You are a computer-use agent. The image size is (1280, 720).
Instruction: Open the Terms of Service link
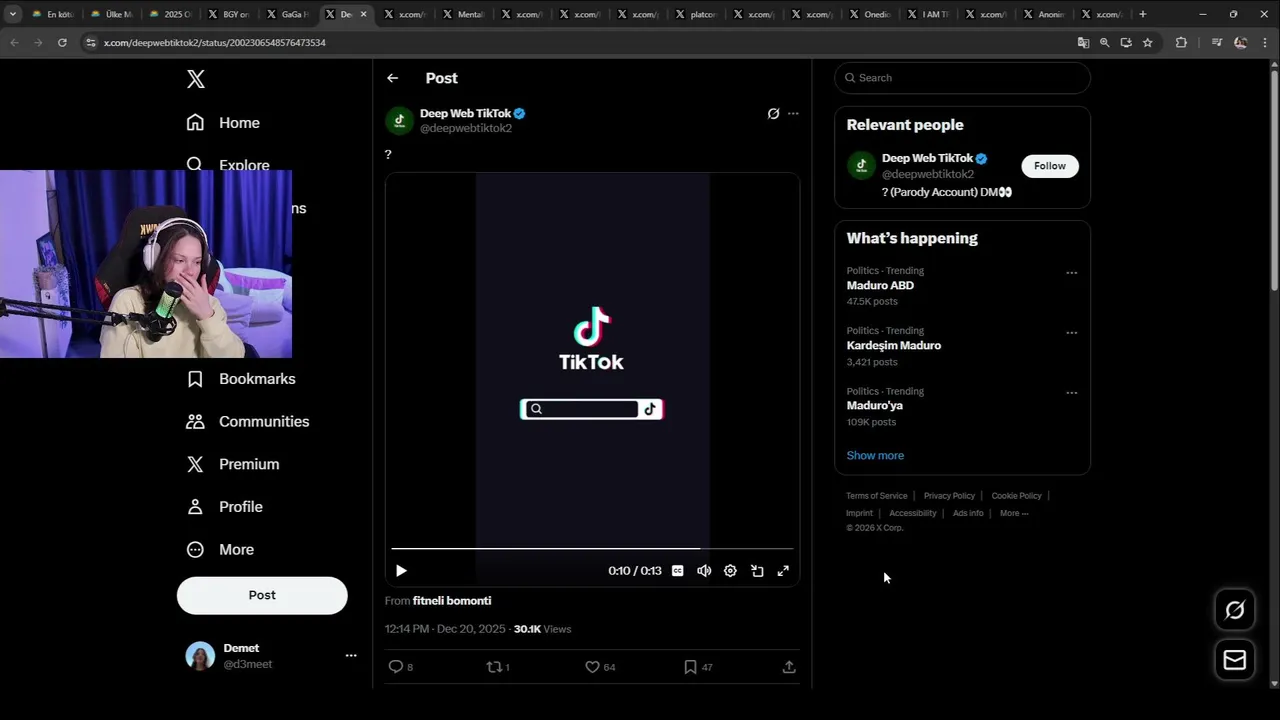coord(877,496)
